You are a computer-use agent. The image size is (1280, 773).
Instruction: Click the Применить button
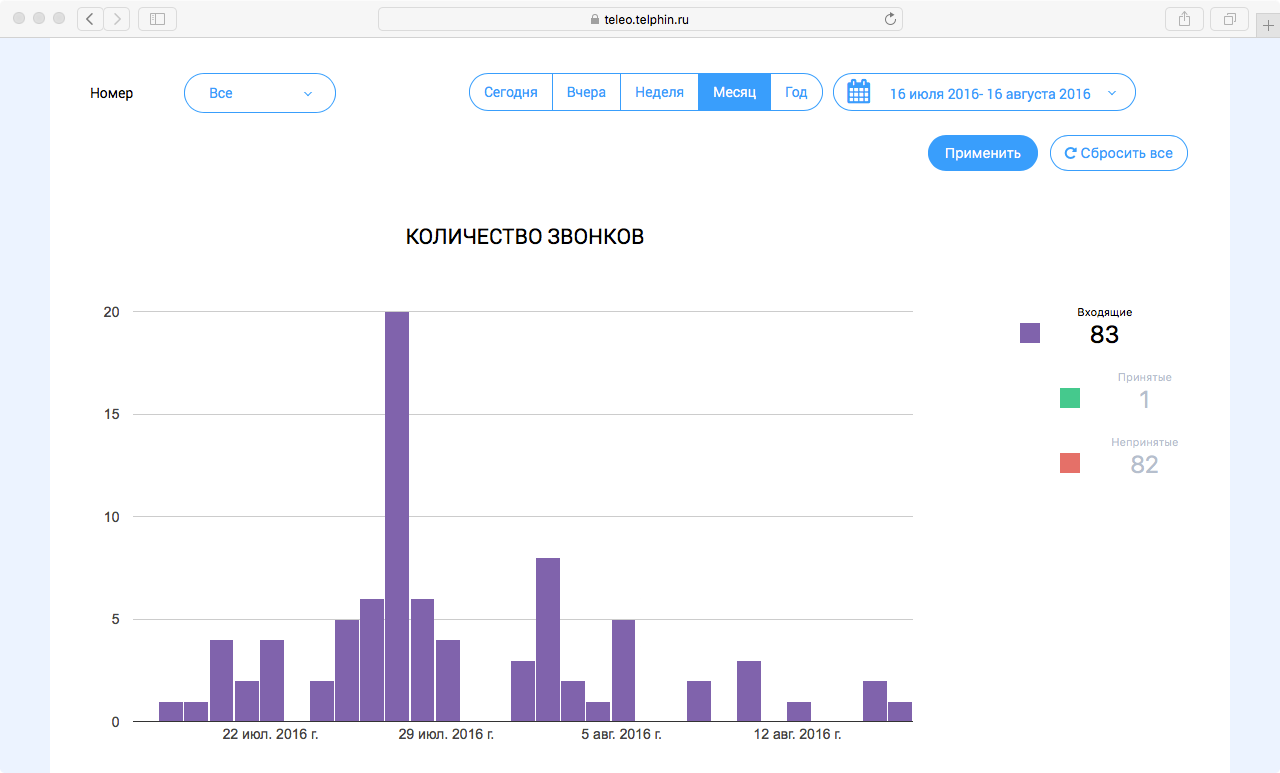tap(983, 153)
